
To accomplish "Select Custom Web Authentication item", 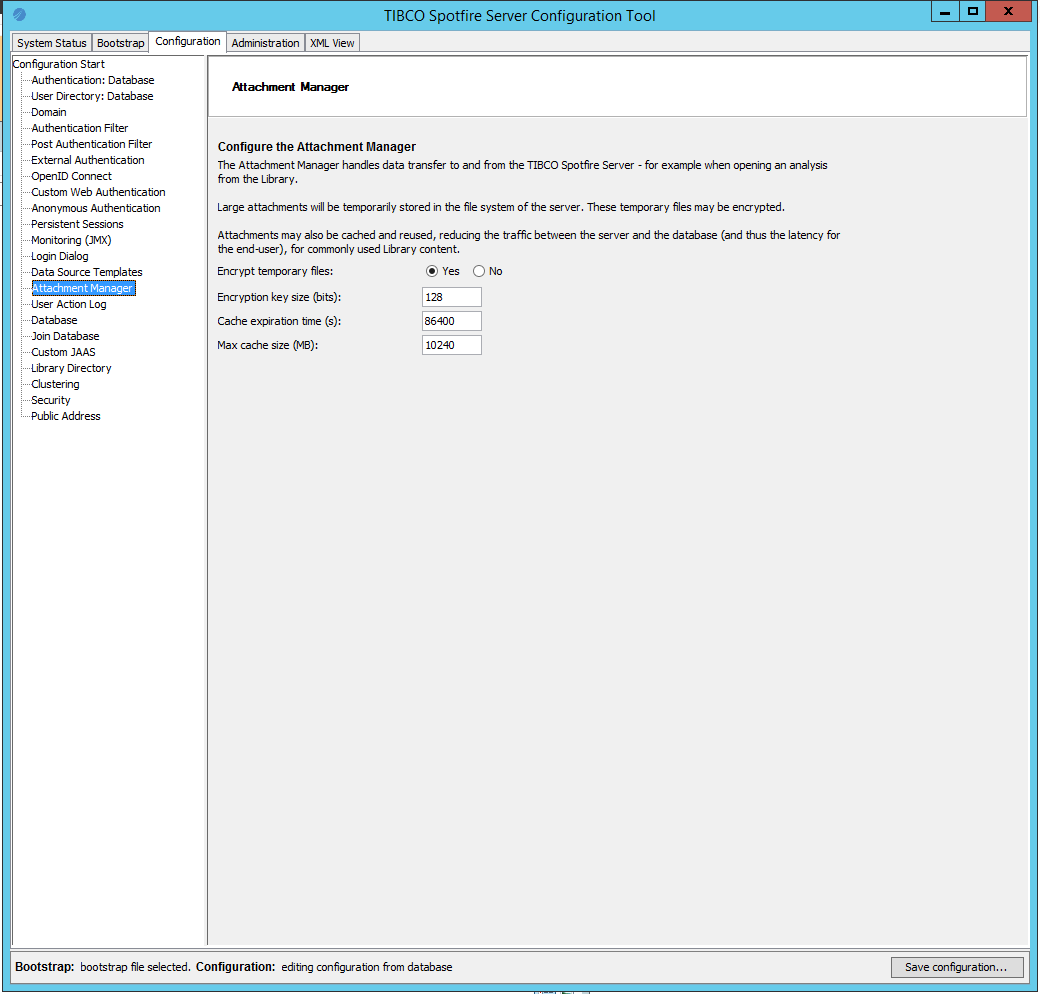I will click(x=98, y=192).
